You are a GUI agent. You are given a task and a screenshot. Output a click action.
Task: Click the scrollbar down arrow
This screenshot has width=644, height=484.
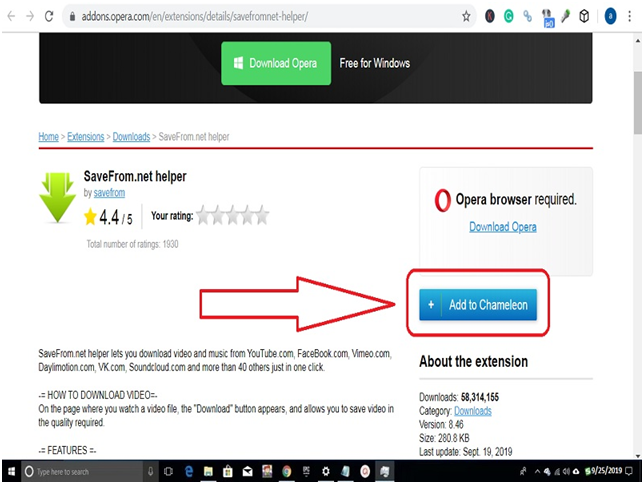pos(637,455)
